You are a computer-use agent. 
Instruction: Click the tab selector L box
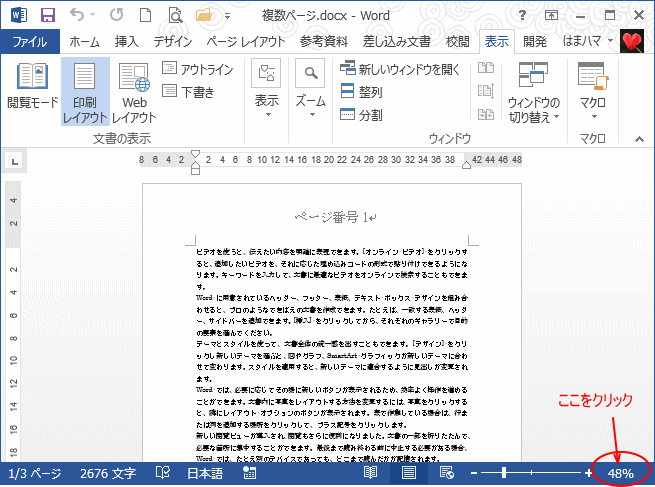tap(15, 162)
